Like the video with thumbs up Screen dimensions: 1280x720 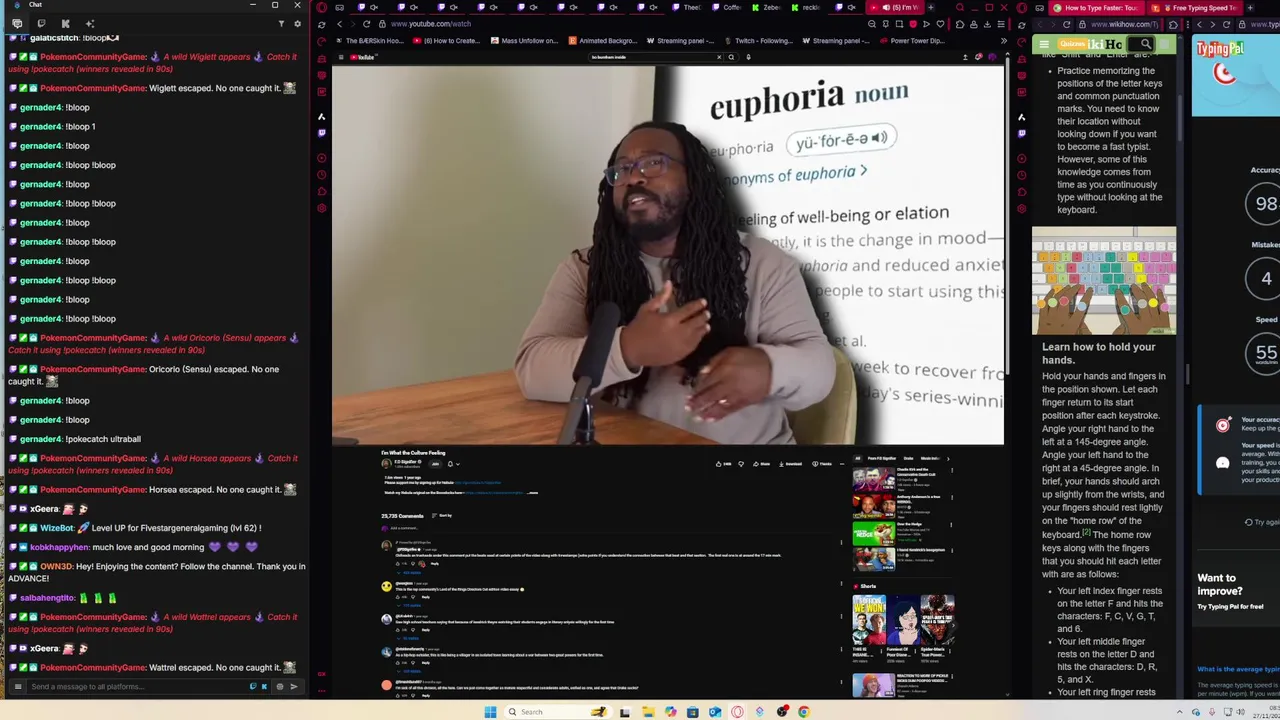(723, 464)
